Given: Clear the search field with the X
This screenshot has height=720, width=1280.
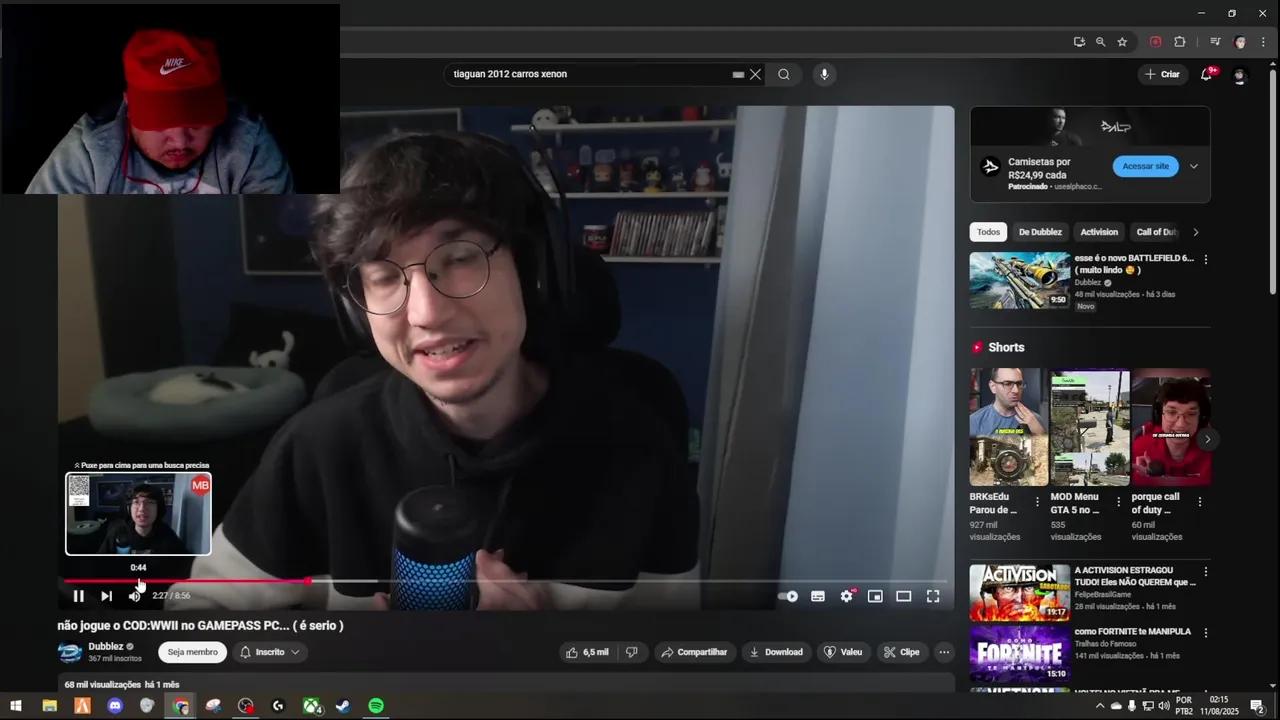Looking at the screenshot, I should pyautogui.click(x=755, y=73).
